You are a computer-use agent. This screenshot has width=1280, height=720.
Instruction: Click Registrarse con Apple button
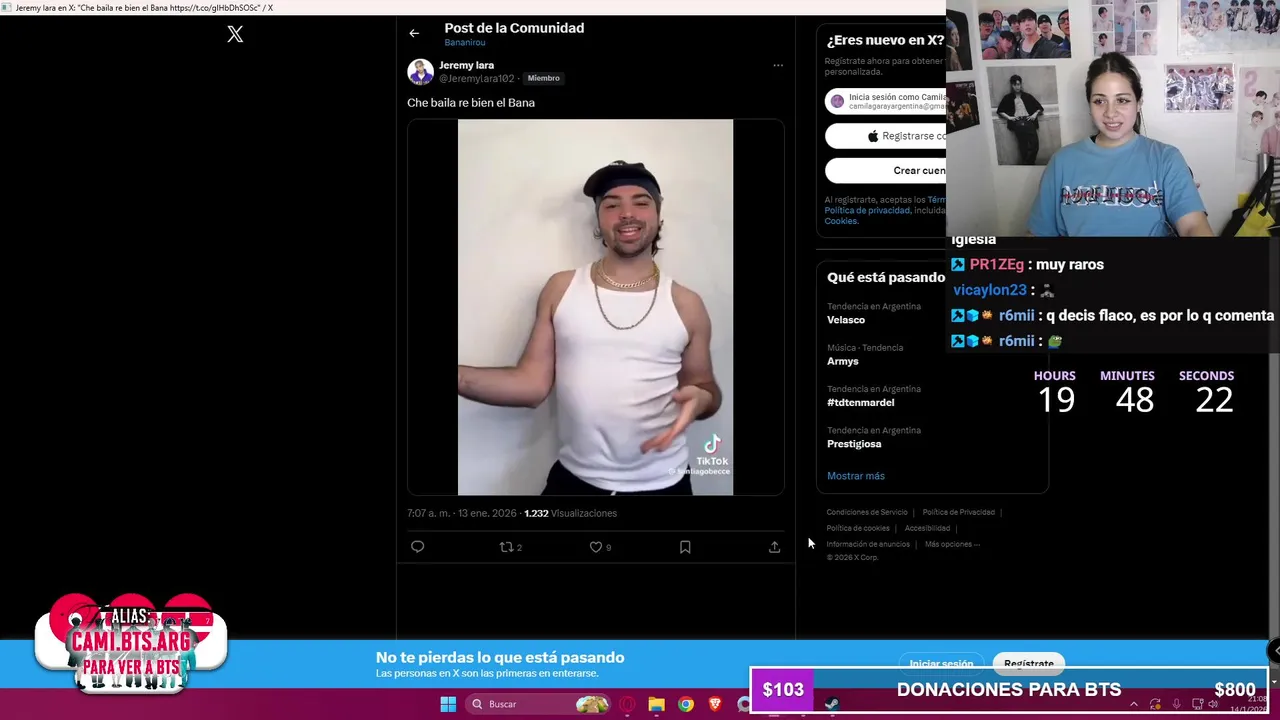[886, 136]
